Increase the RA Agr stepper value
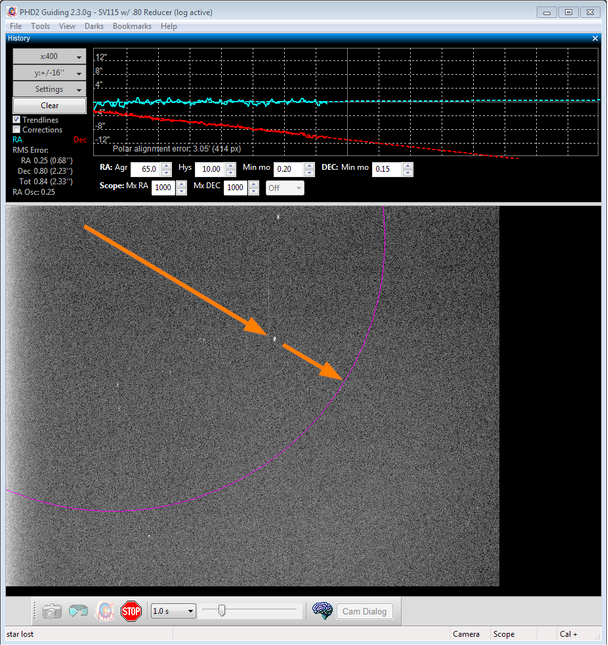 [167, 165]
